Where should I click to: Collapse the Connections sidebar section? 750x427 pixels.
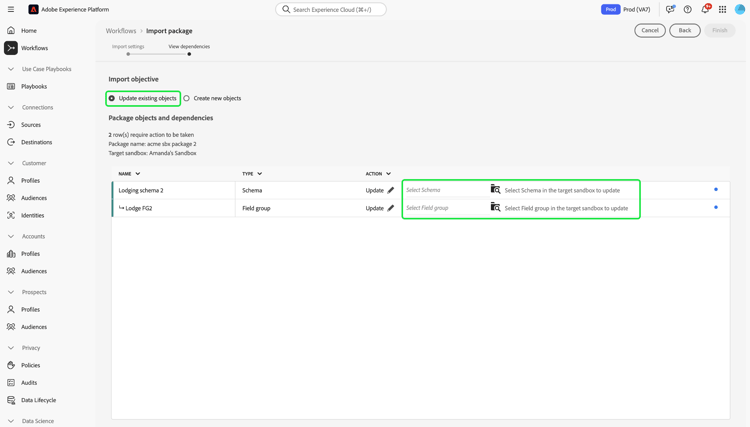tap(11, 108)
